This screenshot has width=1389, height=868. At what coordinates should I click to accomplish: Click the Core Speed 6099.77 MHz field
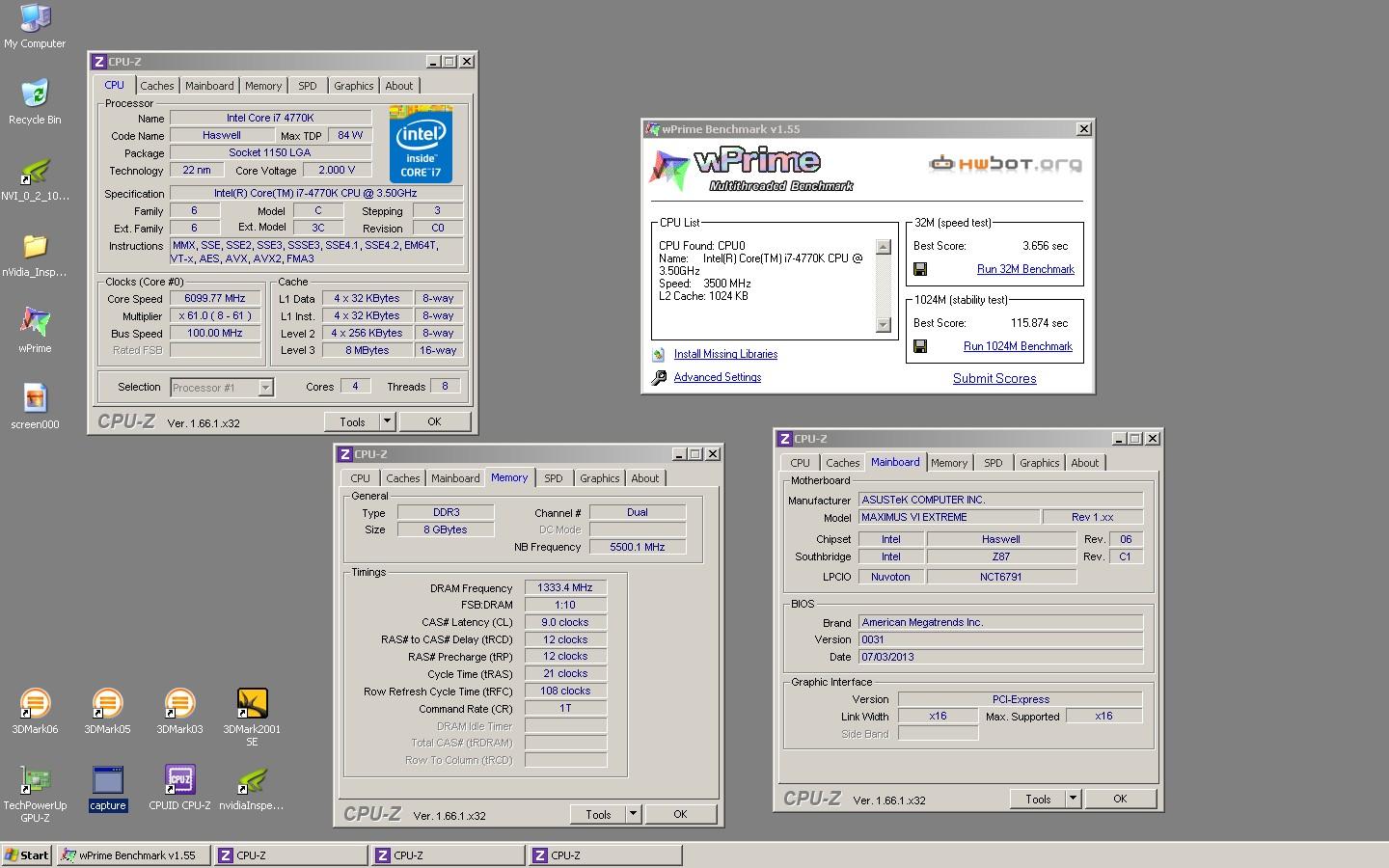pyautogui.click(x=214, y=299)
